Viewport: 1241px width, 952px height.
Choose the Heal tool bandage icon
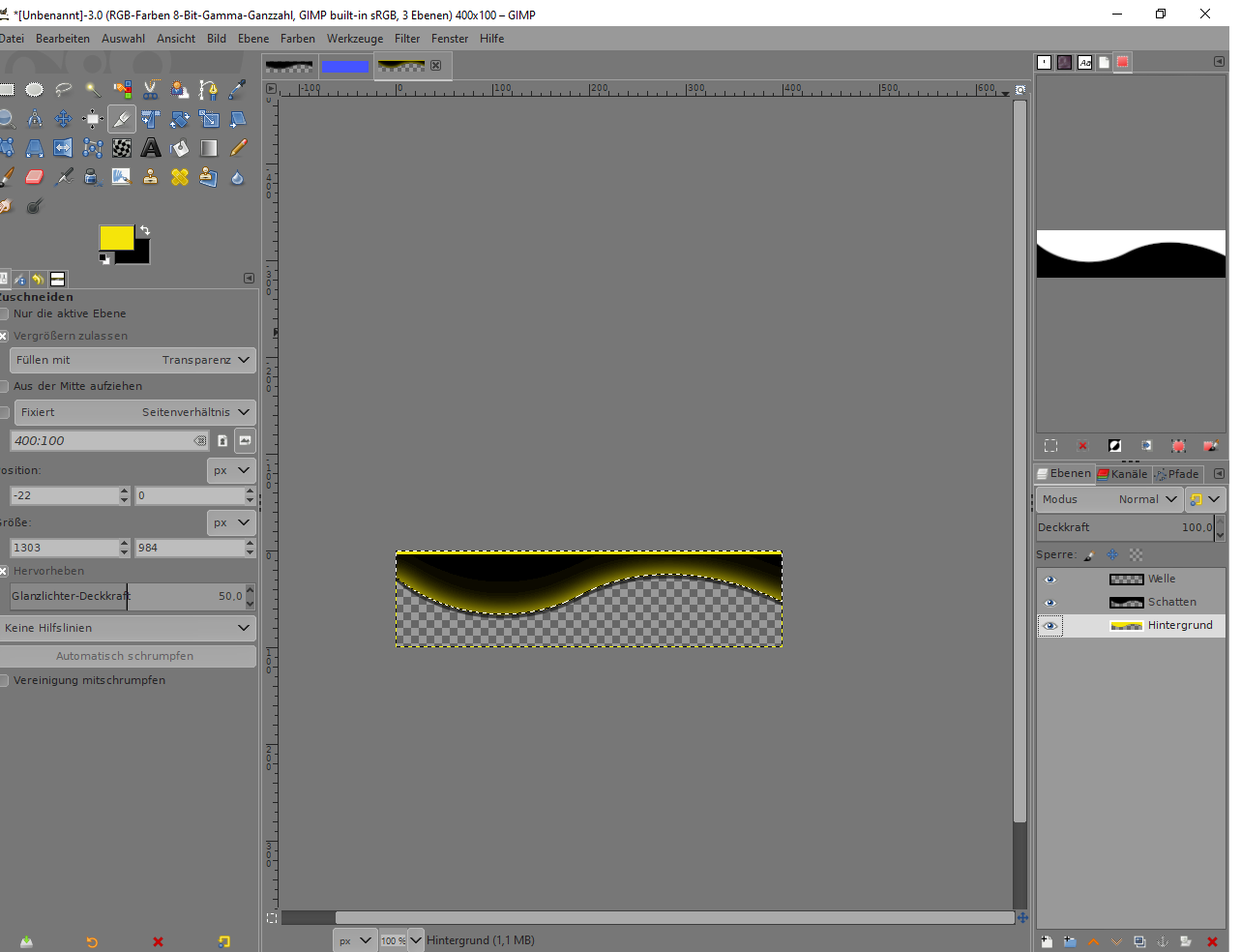click(180, 177)
